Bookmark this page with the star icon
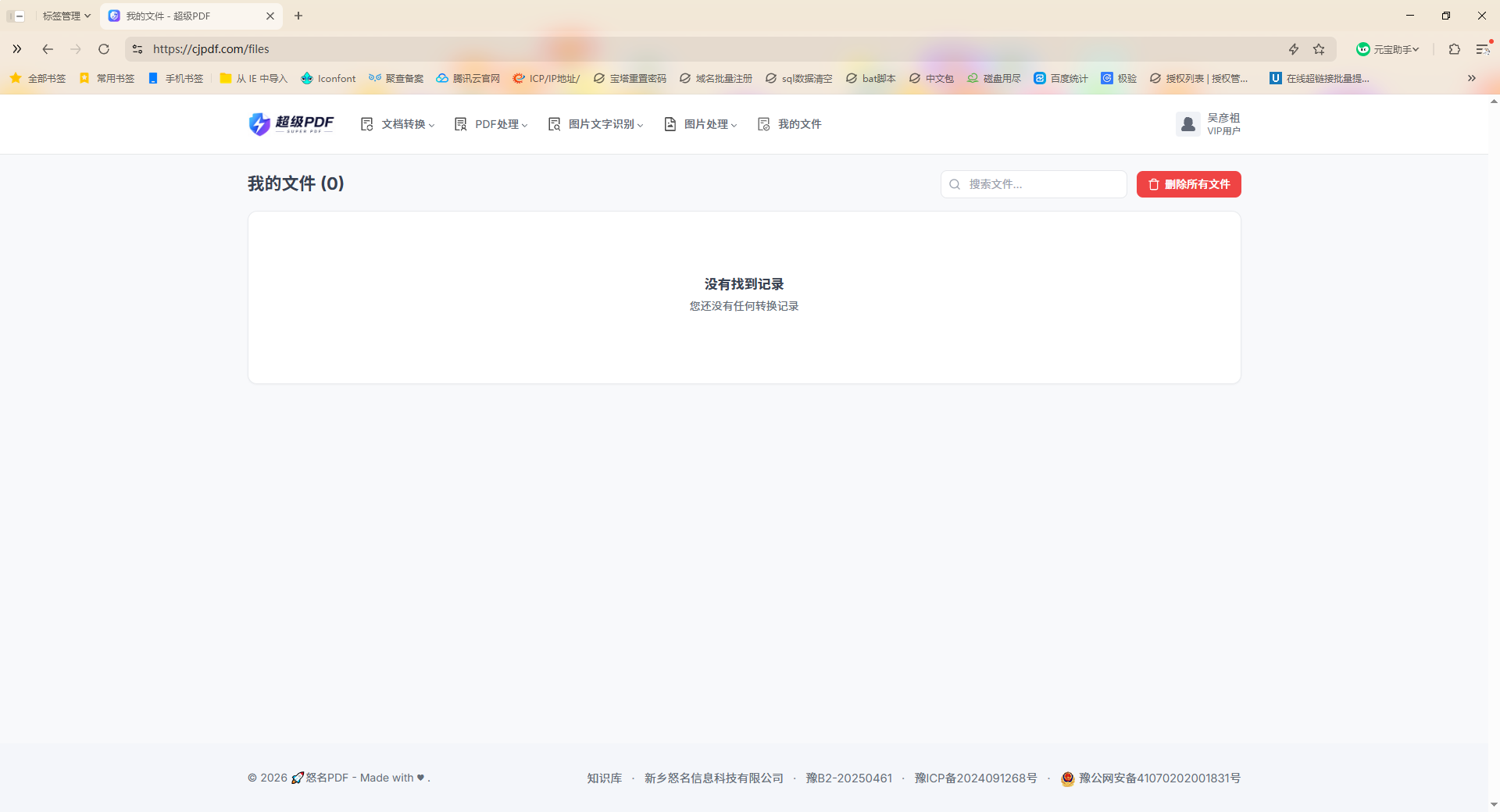Viewport: 1500px width, 812px height. (1320, 49)
